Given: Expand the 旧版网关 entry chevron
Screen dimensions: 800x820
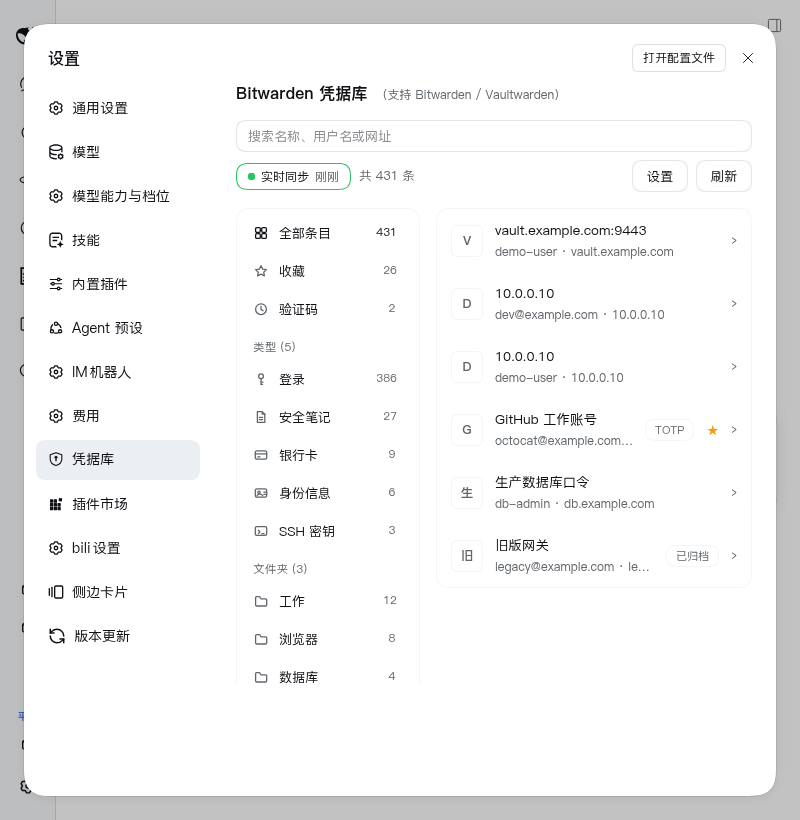Looking at the screenshot, I should 734,555.
